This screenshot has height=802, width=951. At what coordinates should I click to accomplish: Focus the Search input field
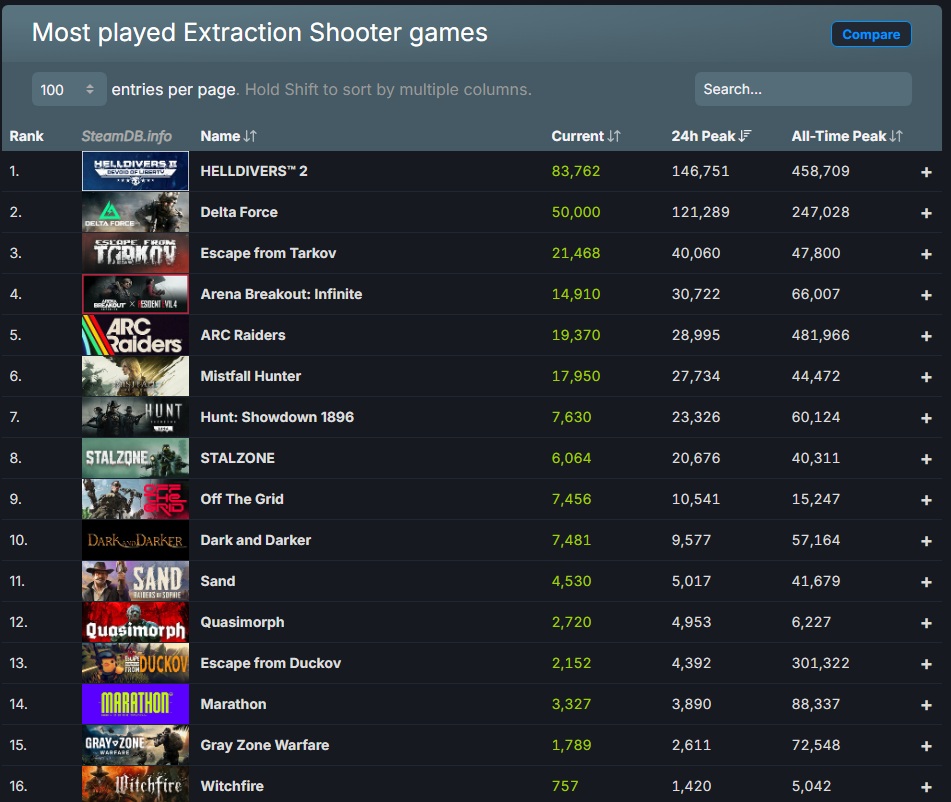803,89
